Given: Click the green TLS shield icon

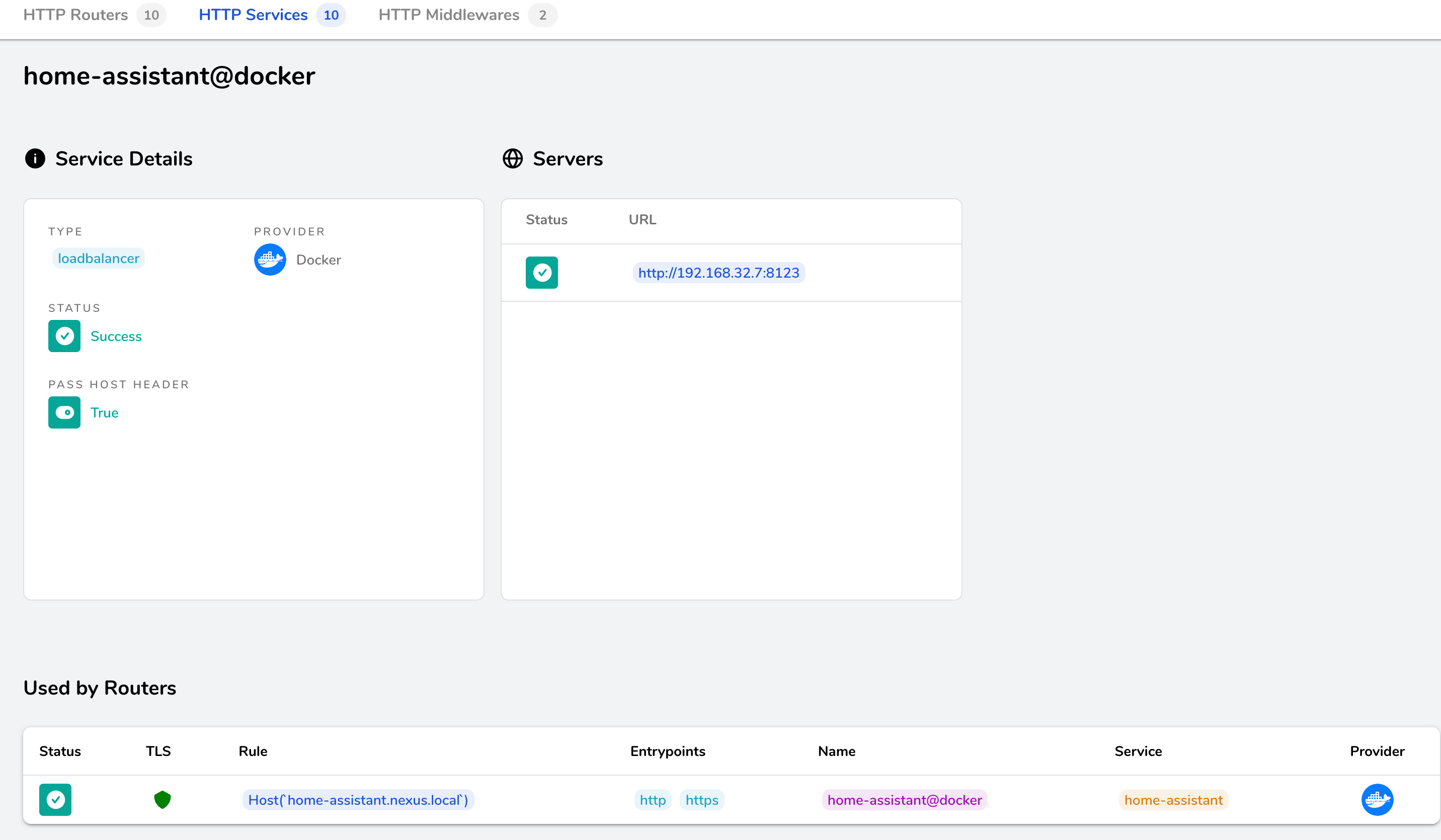Looking at the screenshot, I should (163, 800).
